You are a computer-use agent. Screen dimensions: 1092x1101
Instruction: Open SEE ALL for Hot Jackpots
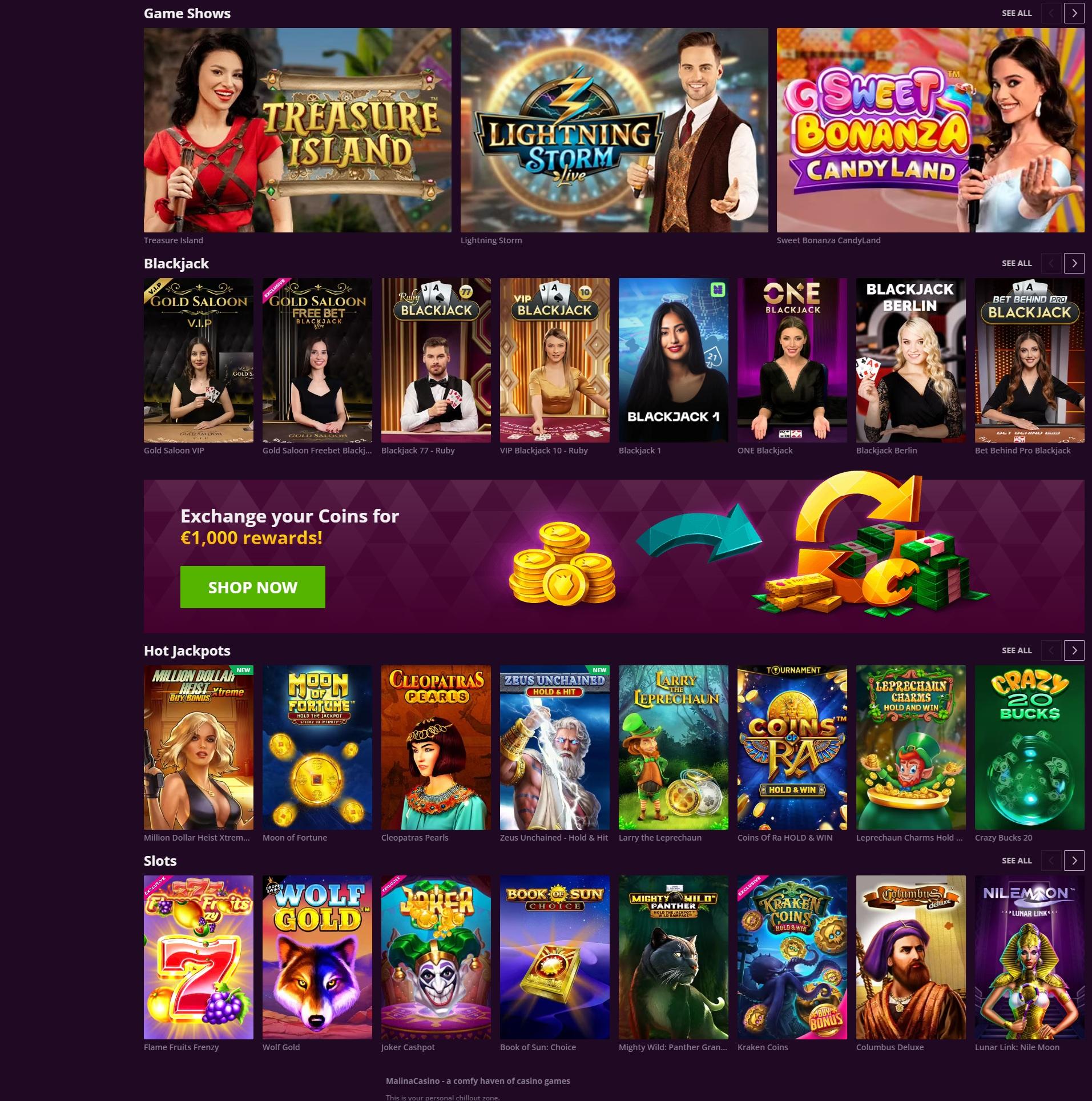1017,650
